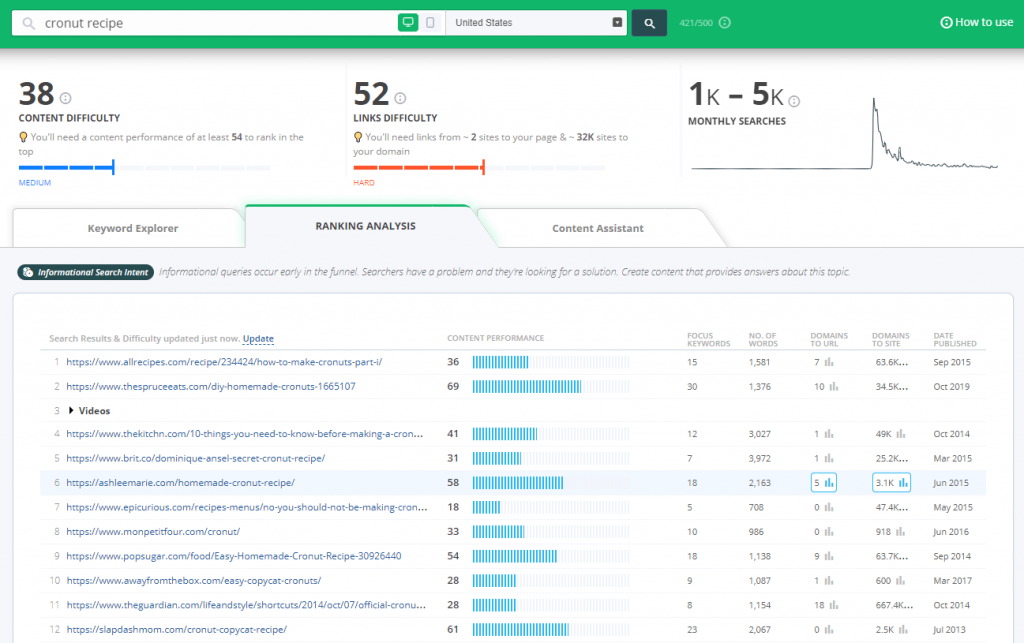The height and width of the screenshot is (643, 1024).
Task: Click Domains to Site chart icon for monpetitfour.com
Action: tap(901, 531)
